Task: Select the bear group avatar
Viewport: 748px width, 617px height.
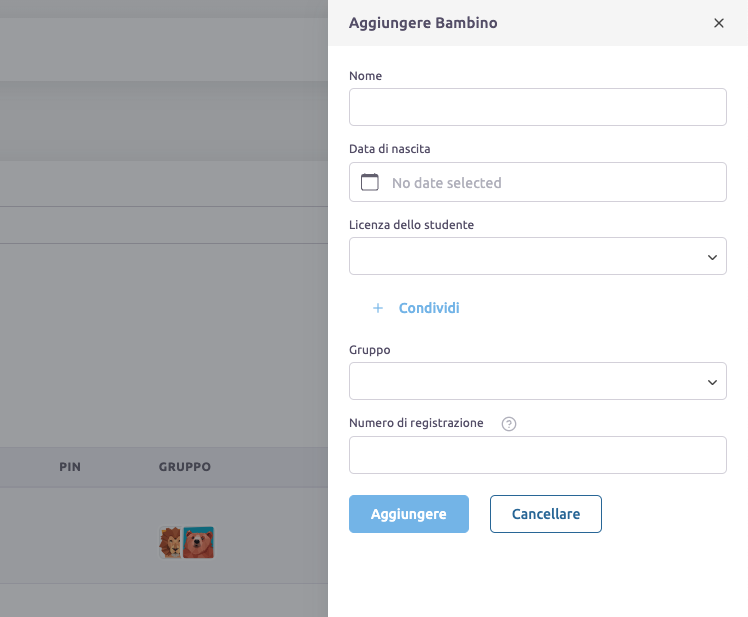Action: pyautogui.click(x=198, y=543)
